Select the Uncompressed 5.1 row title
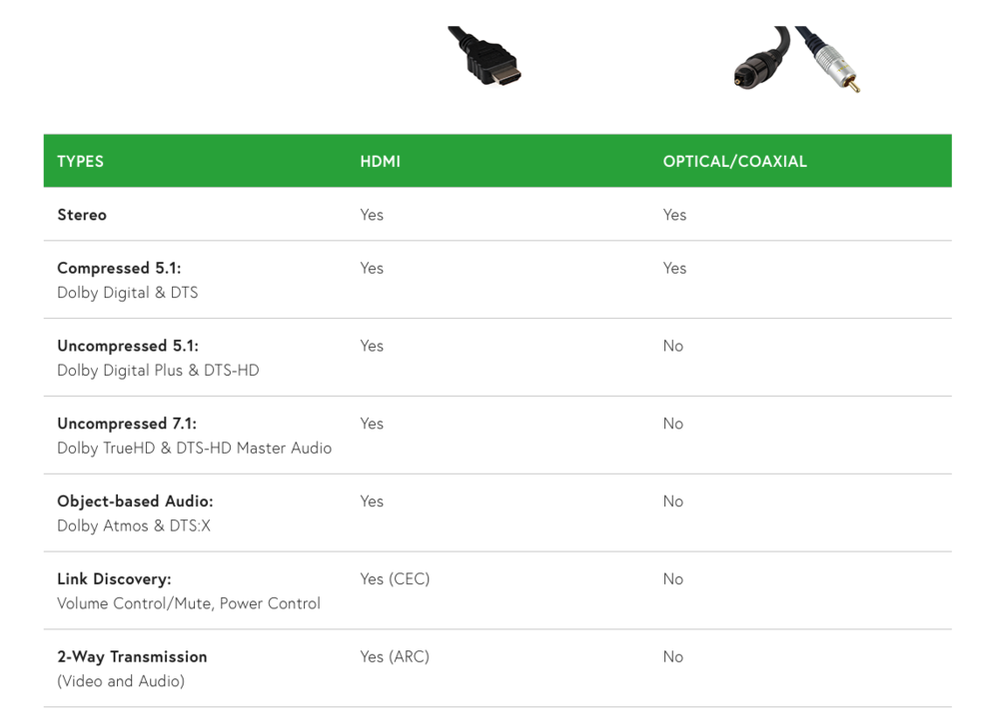The height and width of the screenshot is (708, 999). coord(127,346)
